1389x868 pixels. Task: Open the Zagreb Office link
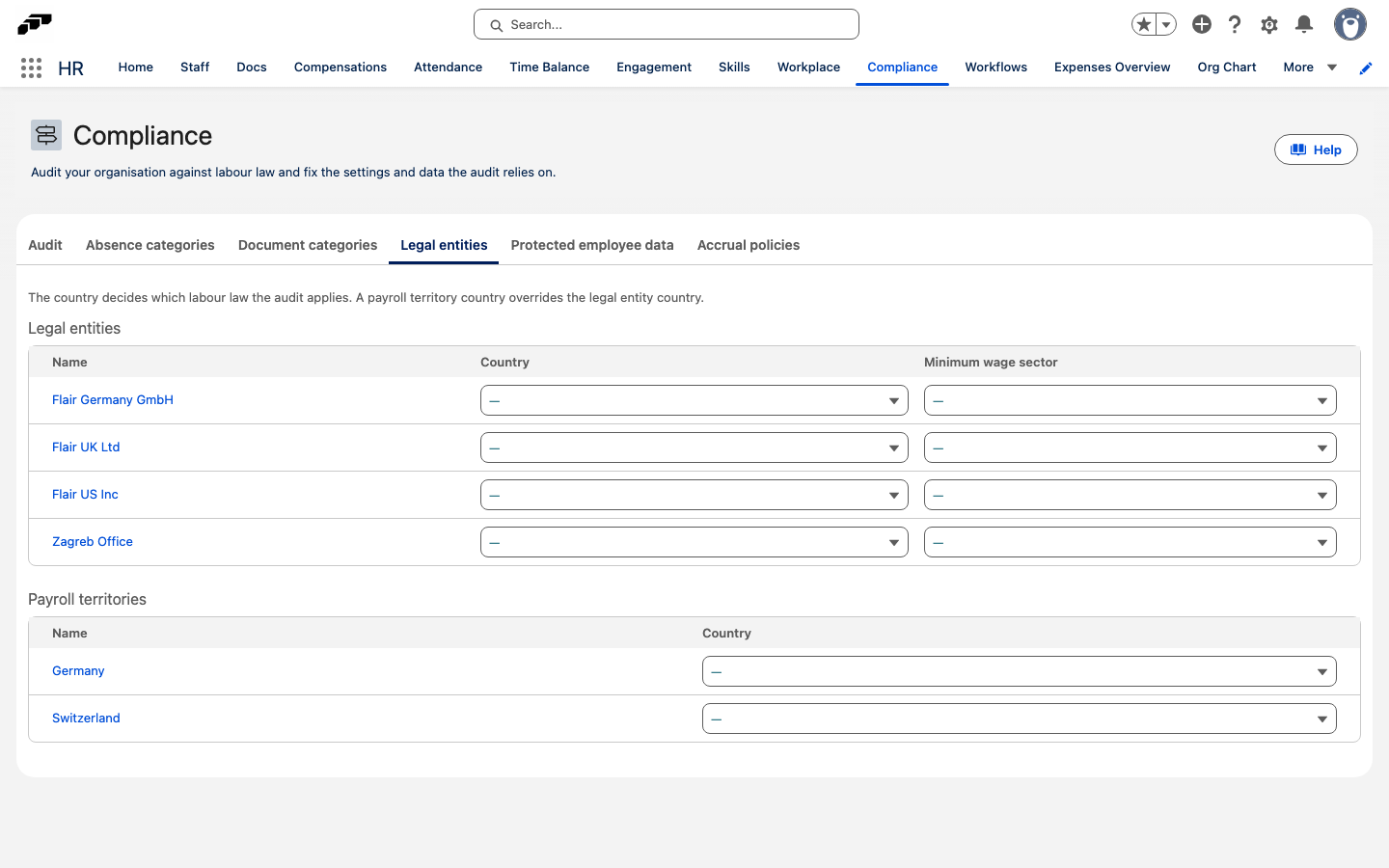(93, 542)
